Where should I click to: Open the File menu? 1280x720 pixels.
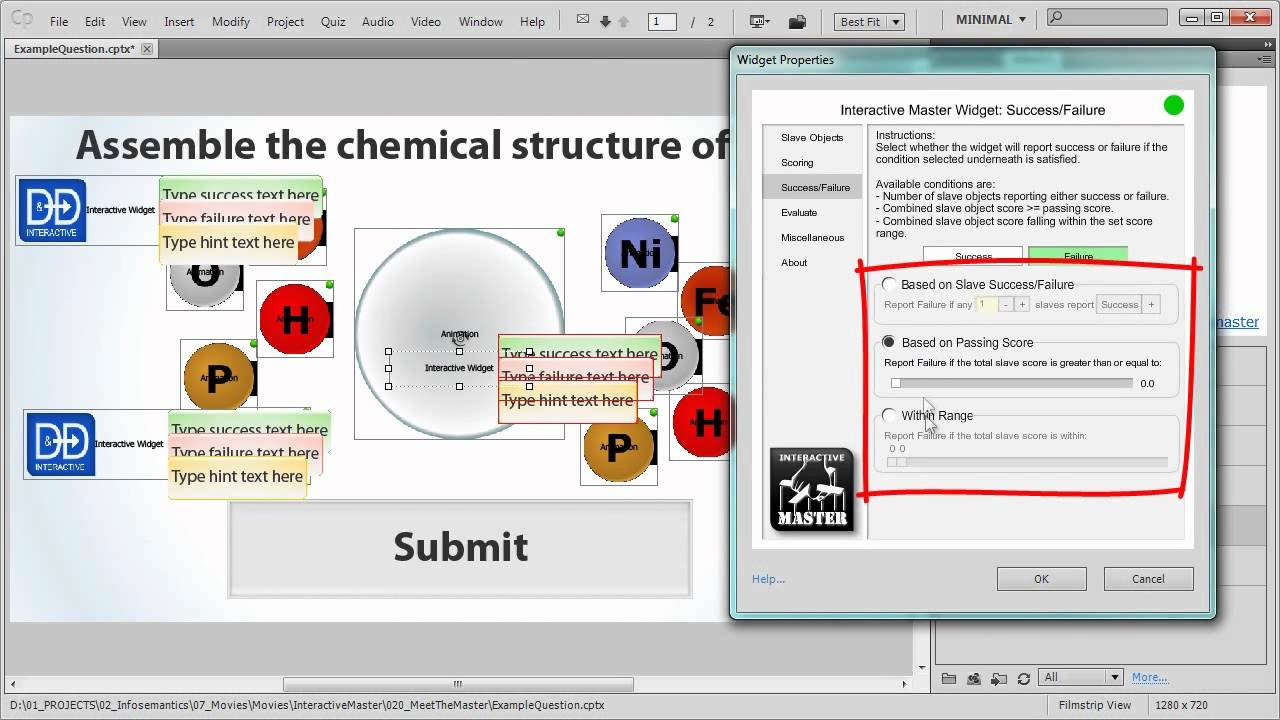coord(59,21)
